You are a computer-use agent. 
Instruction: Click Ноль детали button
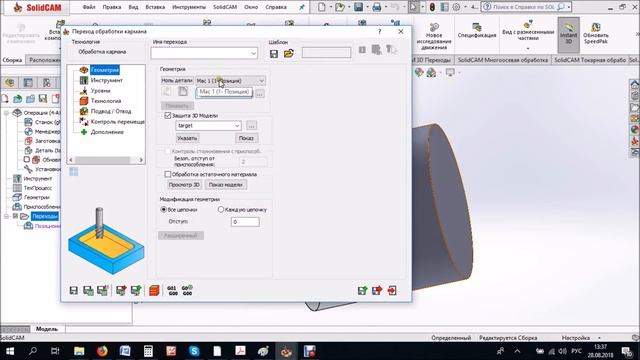pos(177,80)
